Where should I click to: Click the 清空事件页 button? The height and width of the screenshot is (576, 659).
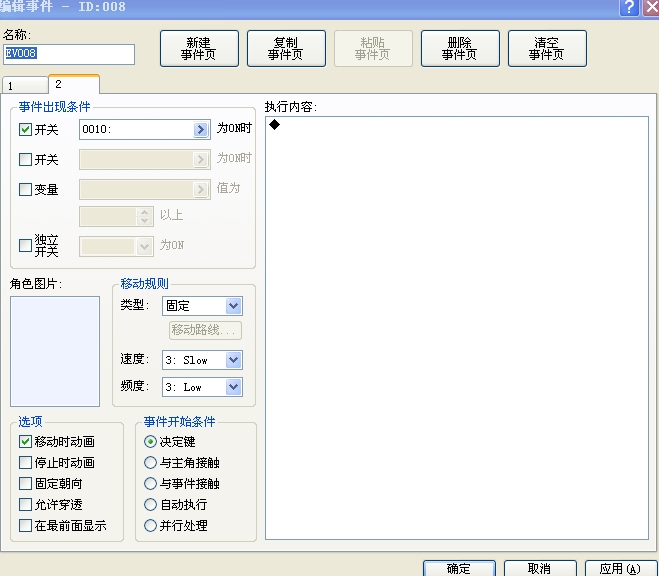pyautogui.click(x=547, y=48)
